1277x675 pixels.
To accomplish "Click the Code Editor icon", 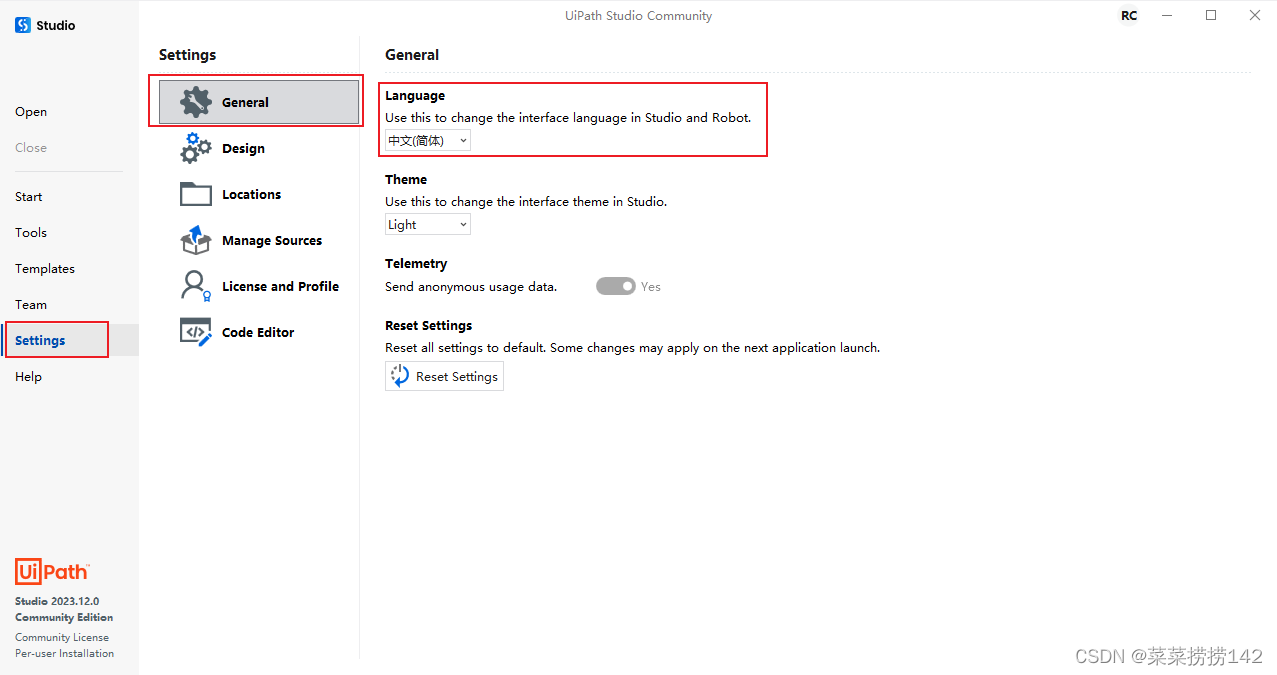I will (196, 332).
